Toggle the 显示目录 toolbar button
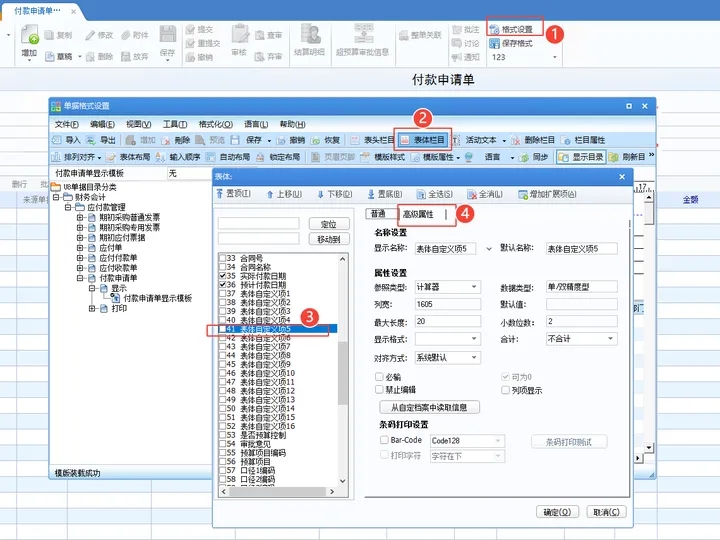The height and width of the screenshot is (540, 720). click(x=581, y=157)
